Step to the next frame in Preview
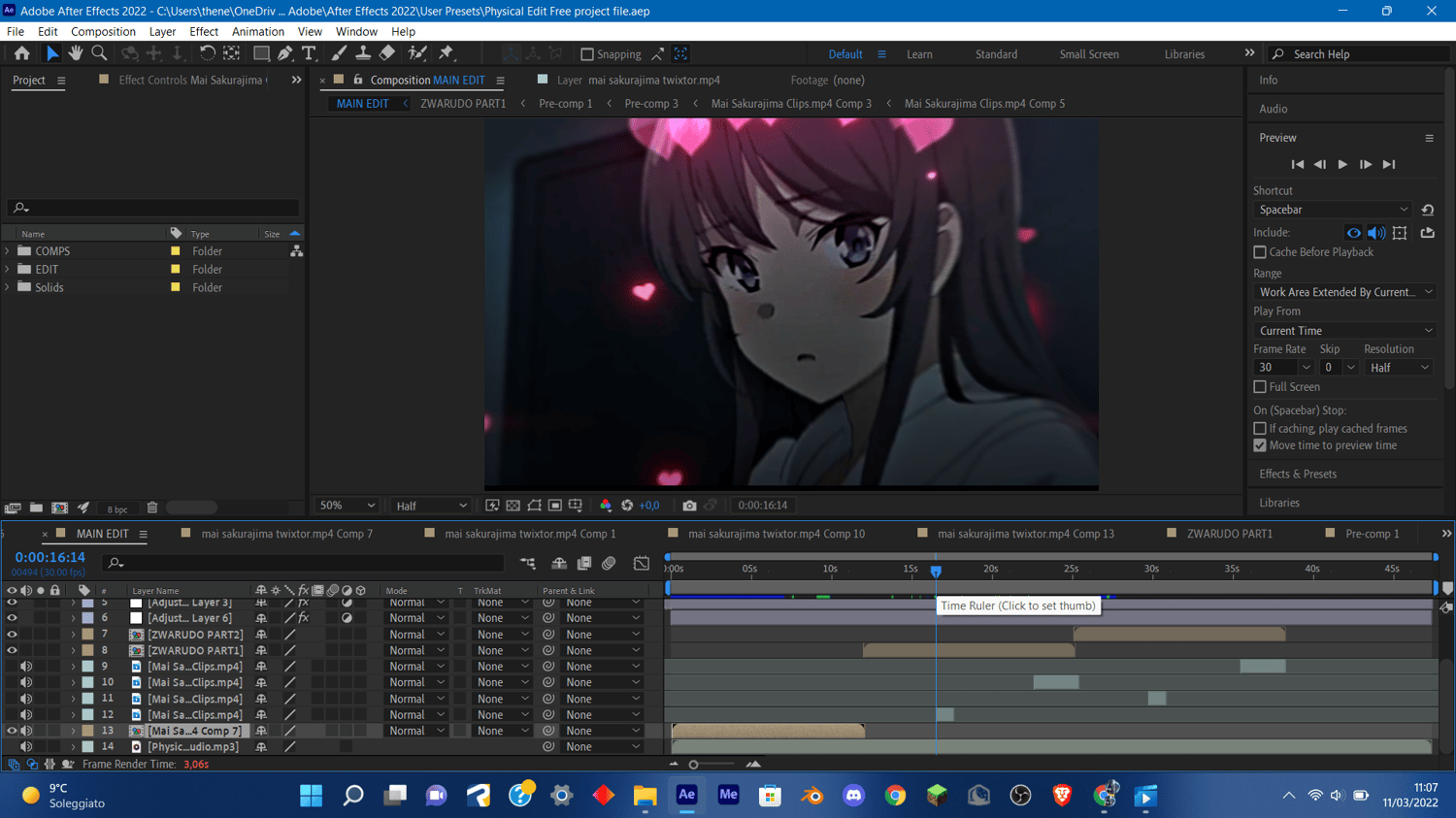 [1366, 165]
